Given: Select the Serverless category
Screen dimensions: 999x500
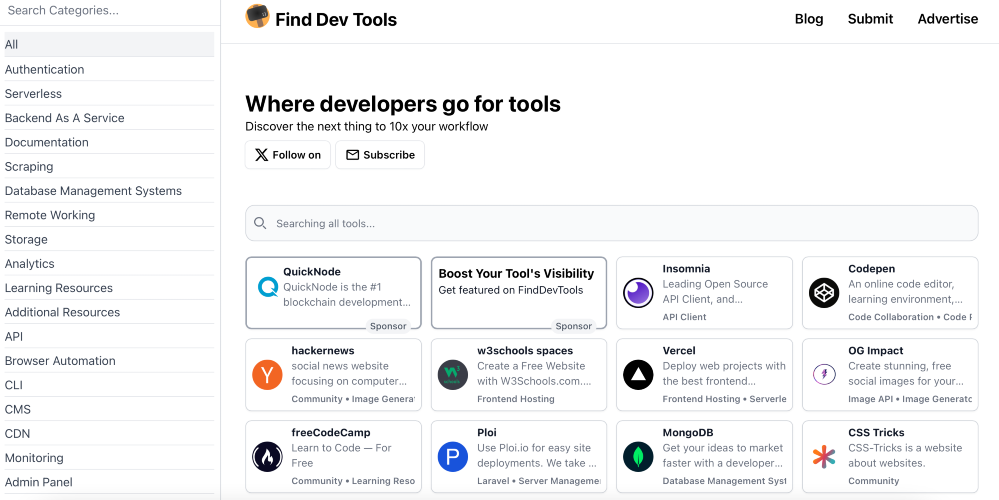Looking at the screenshot, I should click(109, 94).
